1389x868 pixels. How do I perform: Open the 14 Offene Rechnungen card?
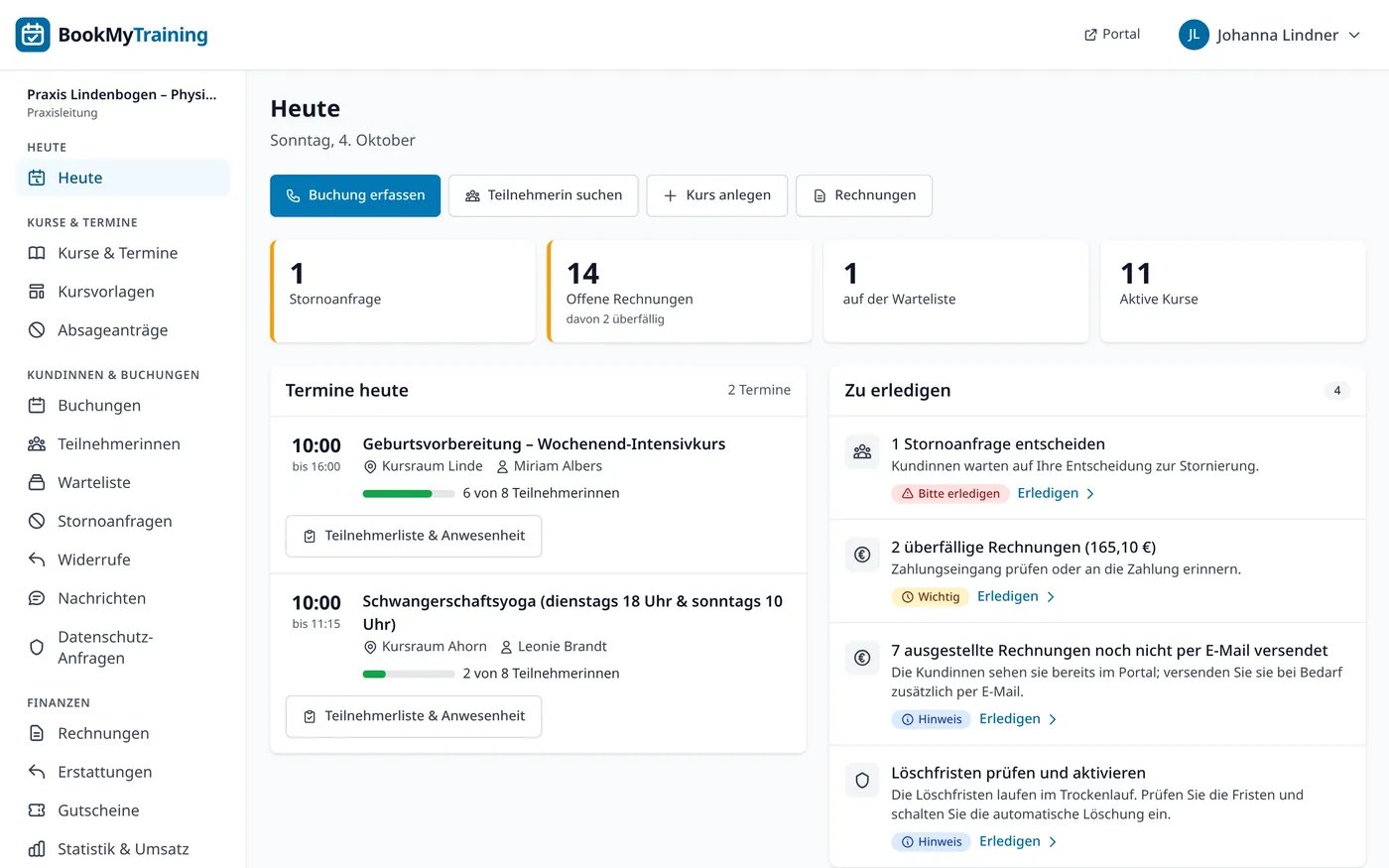click(680, 292)
